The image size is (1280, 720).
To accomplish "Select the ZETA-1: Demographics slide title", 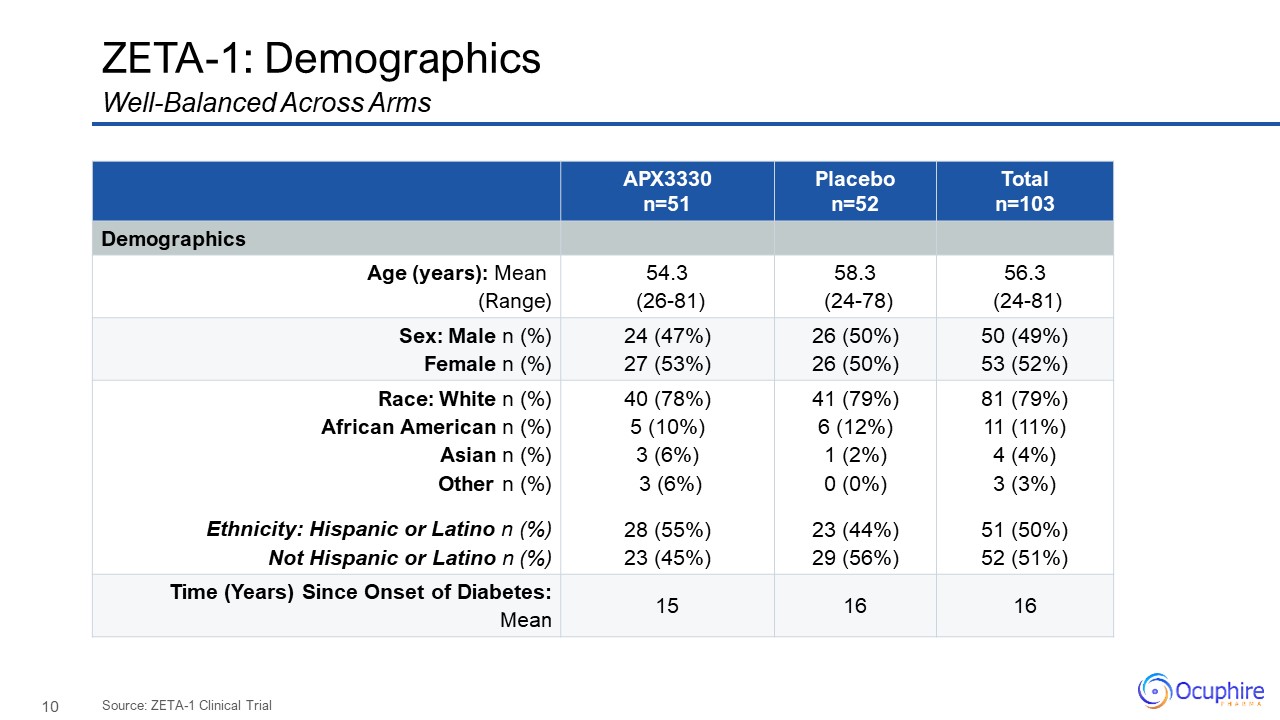I will click(x=321, y=59).
